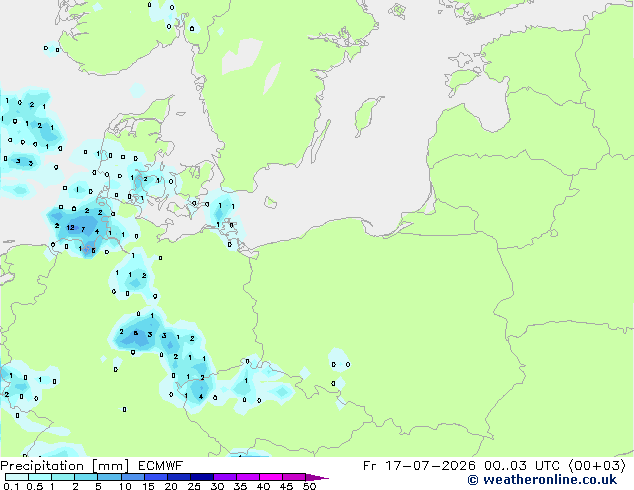Click the above-50 arrow tip of legend
The width and height of the screenshot is (634, 490).
pos(317,478)
